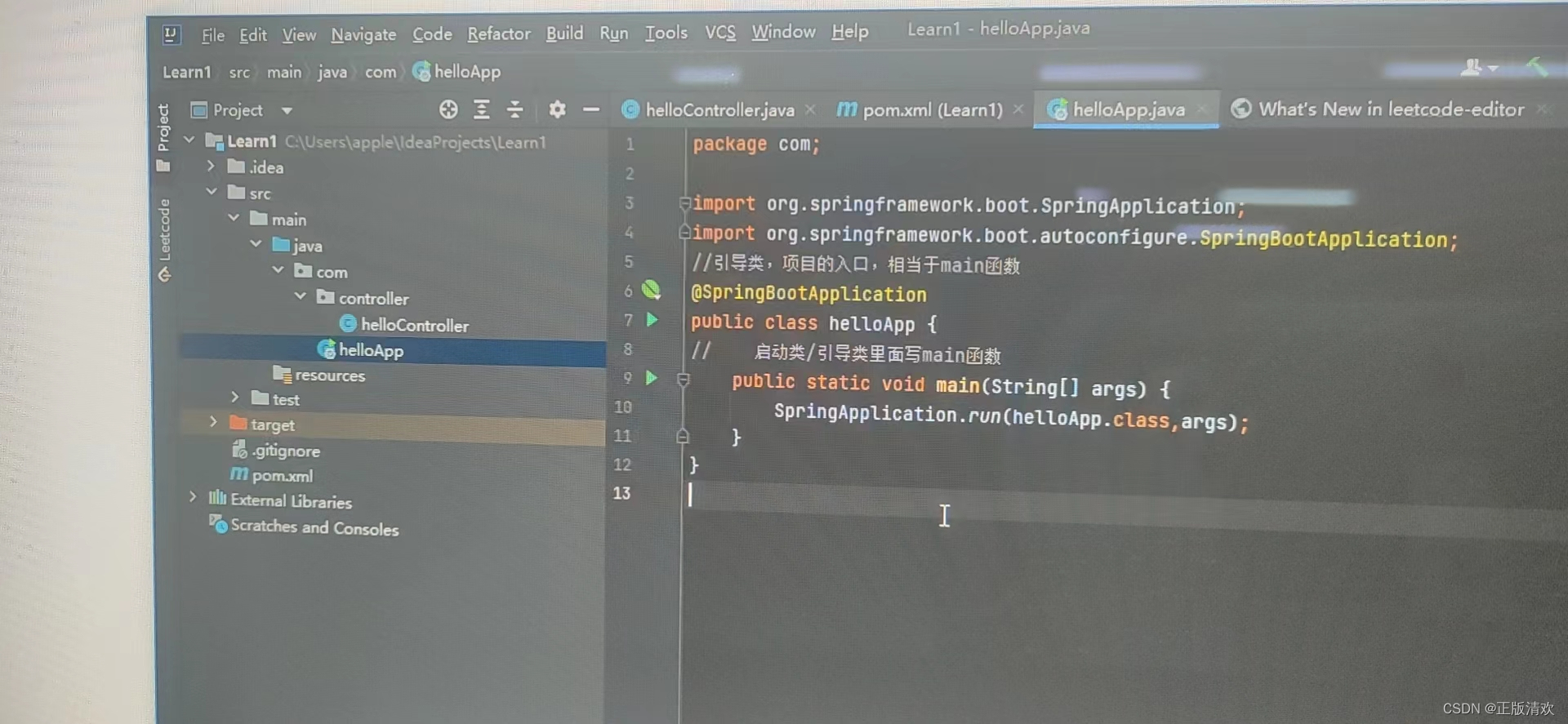The width and height of the screenshot is (1568, 724).
Task: Open the Help menu
Action: pos(849,31)
